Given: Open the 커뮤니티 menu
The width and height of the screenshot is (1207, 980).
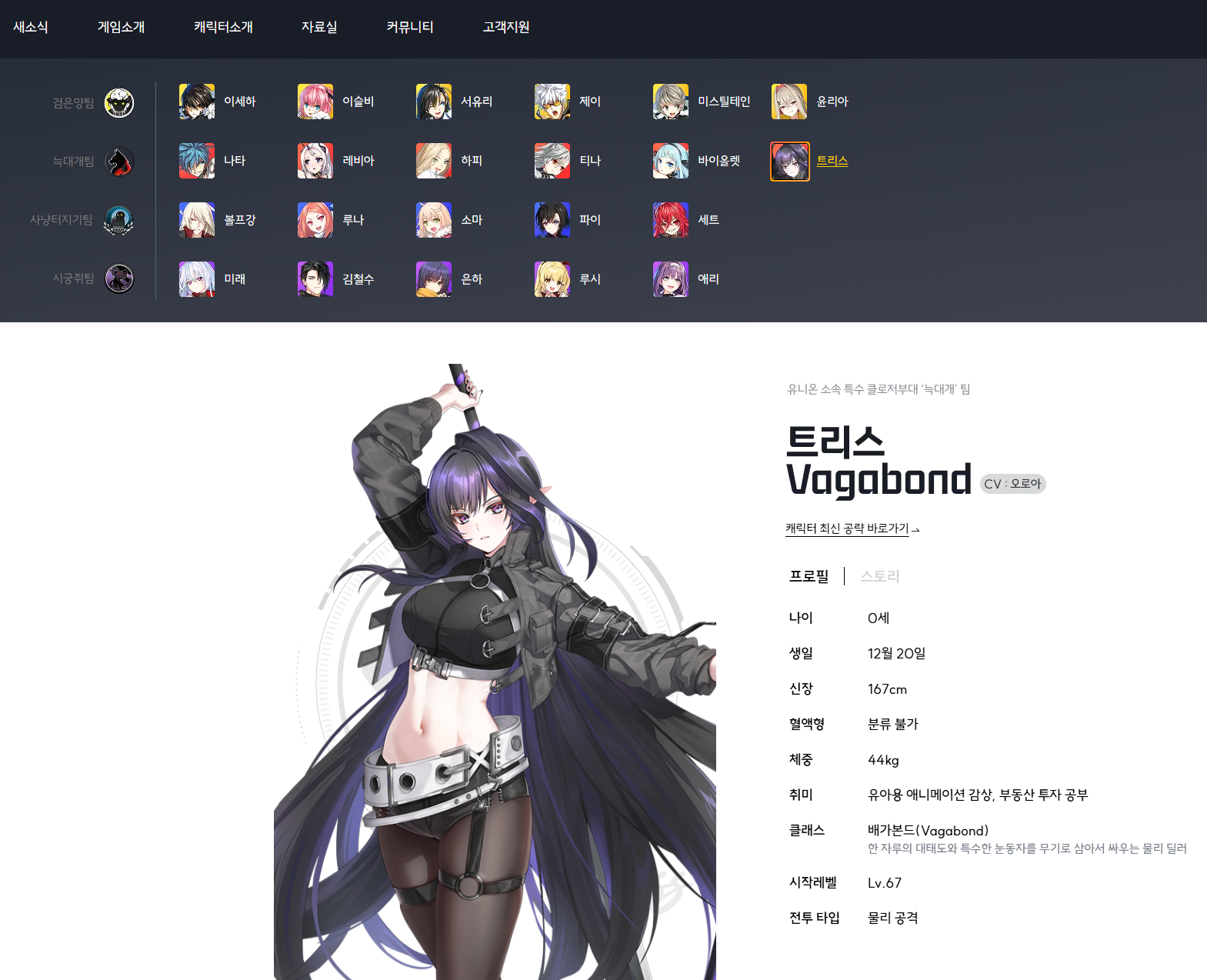Looking at the screenshot, I should click(x=410, y=27).
